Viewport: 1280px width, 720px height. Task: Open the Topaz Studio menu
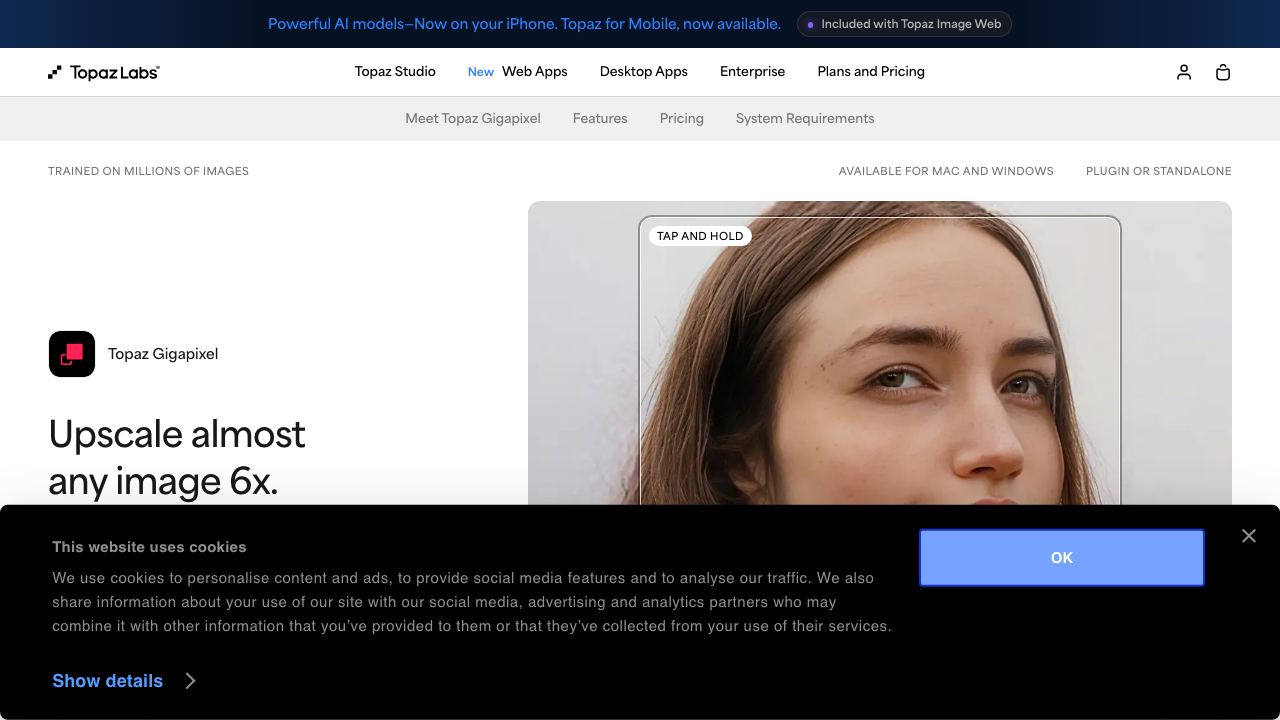(395, 72)
